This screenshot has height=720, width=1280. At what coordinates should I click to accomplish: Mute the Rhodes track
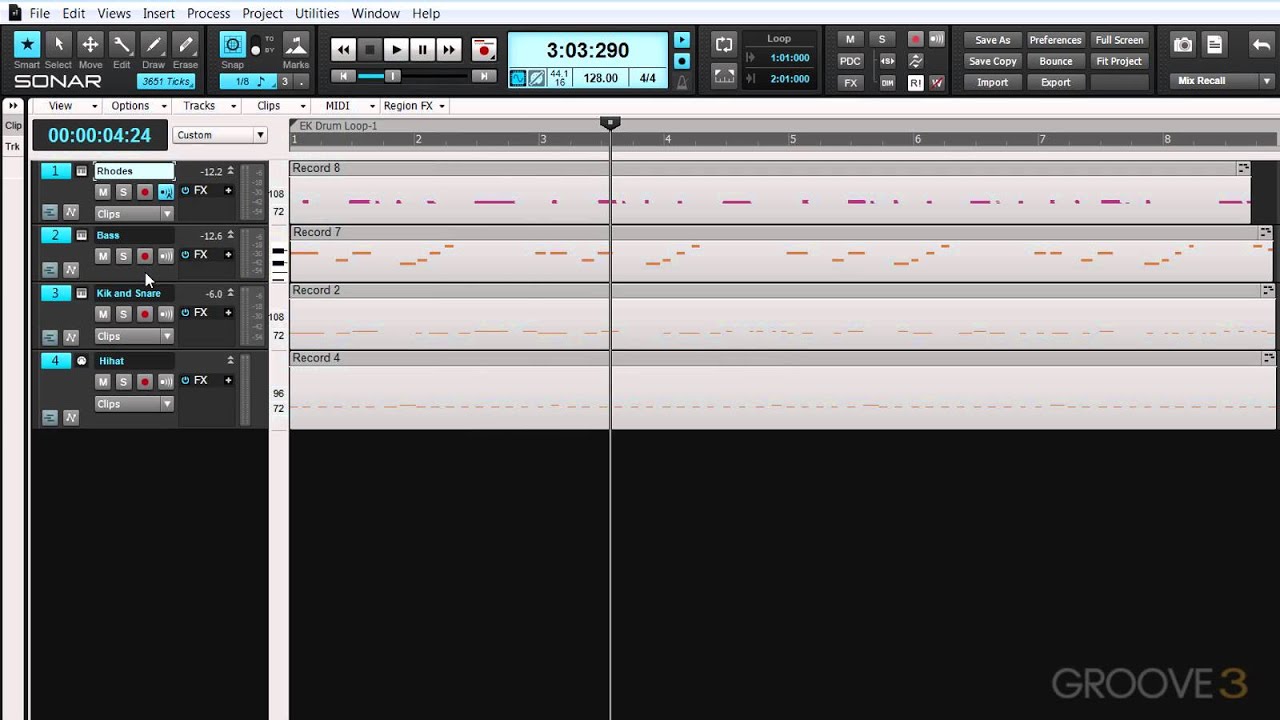coord(102,192)
